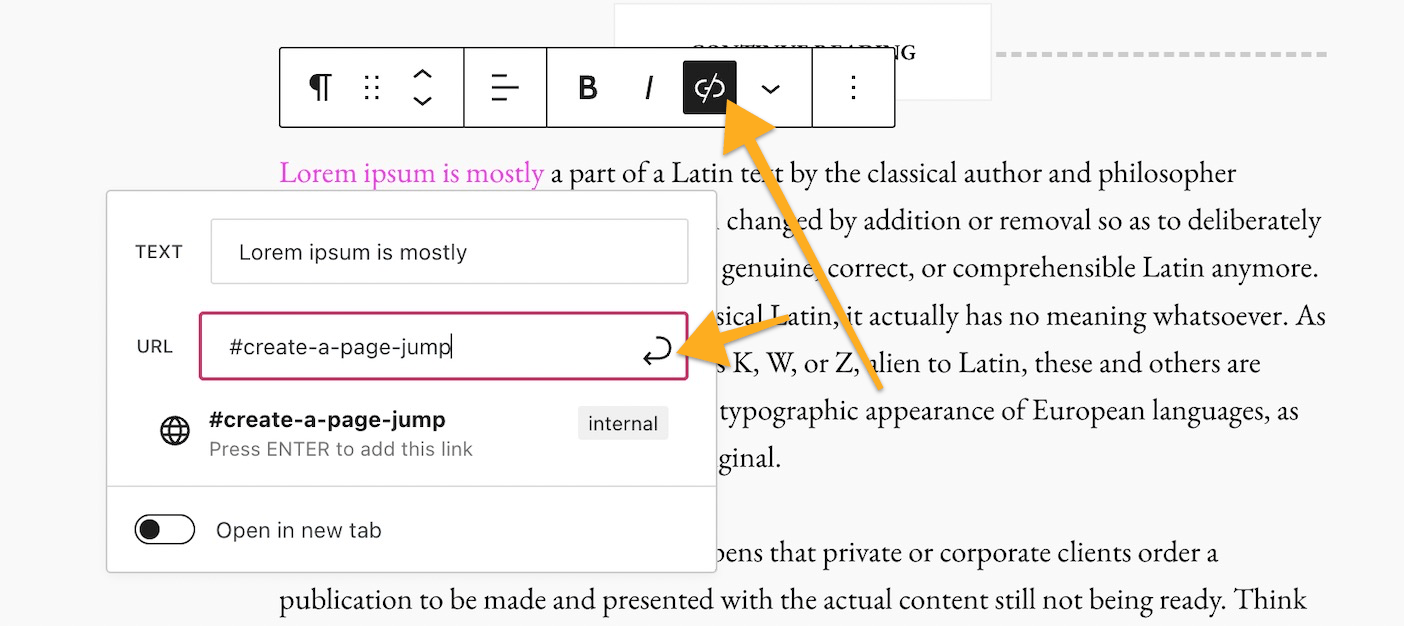This screenshot has height=626, width=1404.
Task: Click the highlighted link toolbar button
Action: [709, 88]
